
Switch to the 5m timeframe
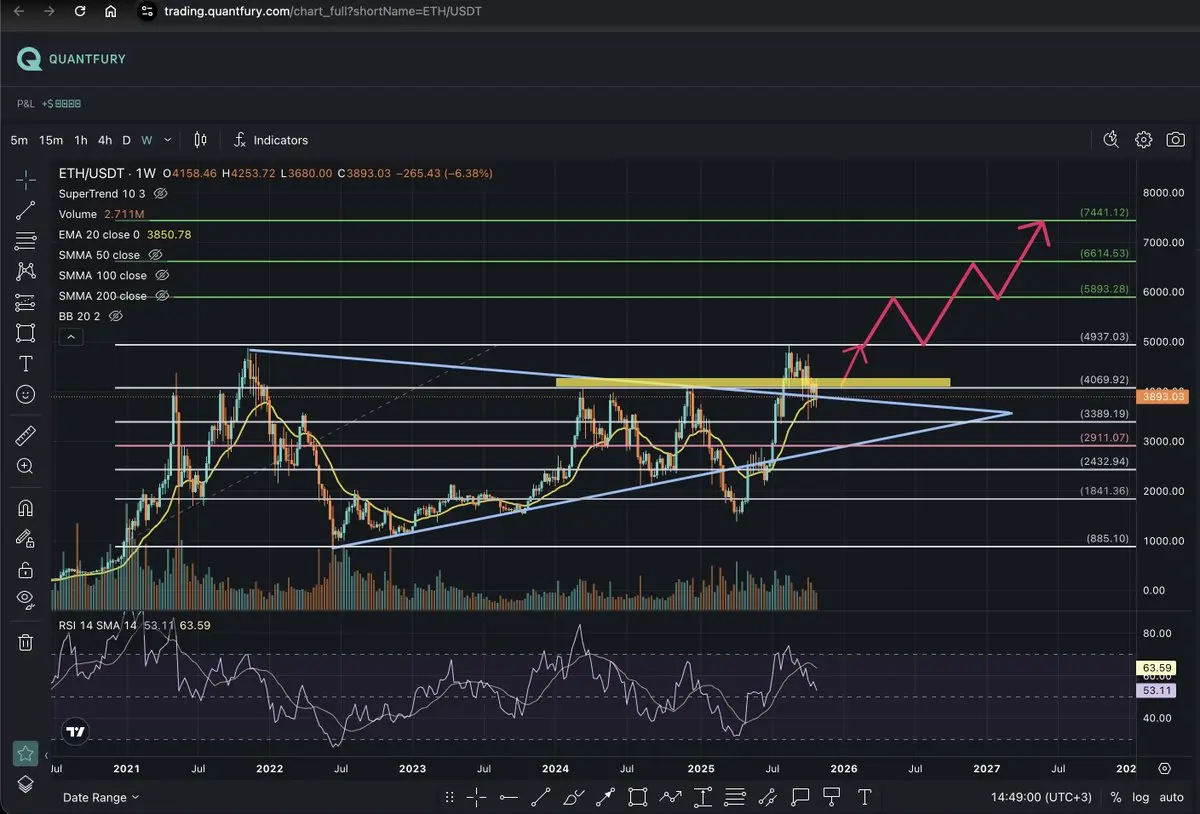tap(19, 140)
